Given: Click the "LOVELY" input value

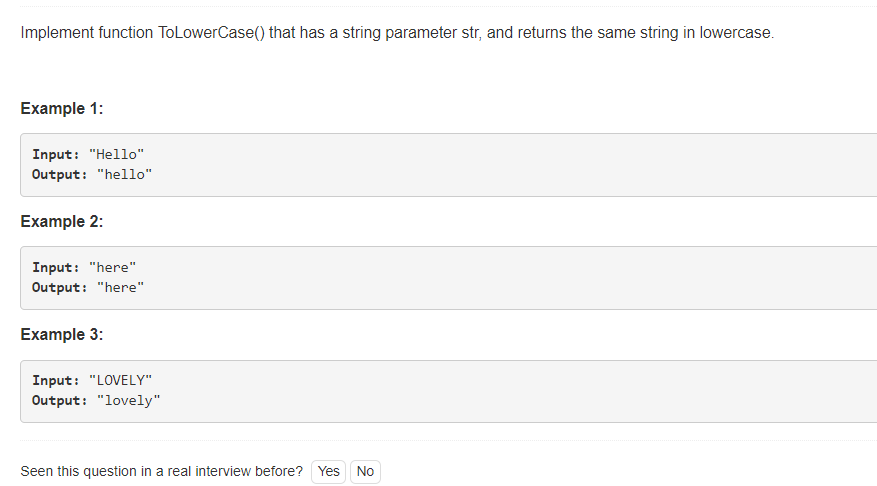Looking at the screenshot, I should click(120, 380).
